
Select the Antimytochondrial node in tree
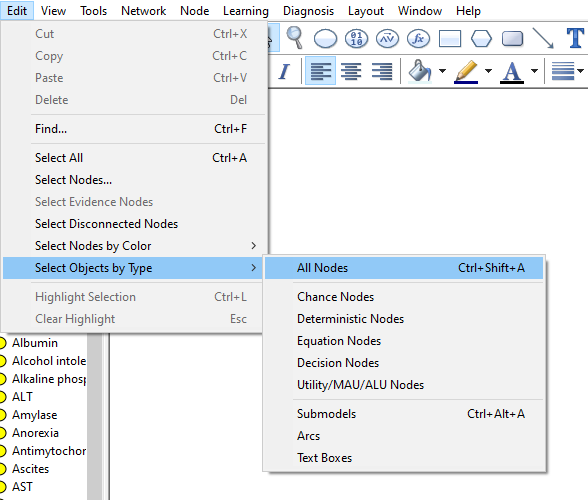click(x=49, y=451)
